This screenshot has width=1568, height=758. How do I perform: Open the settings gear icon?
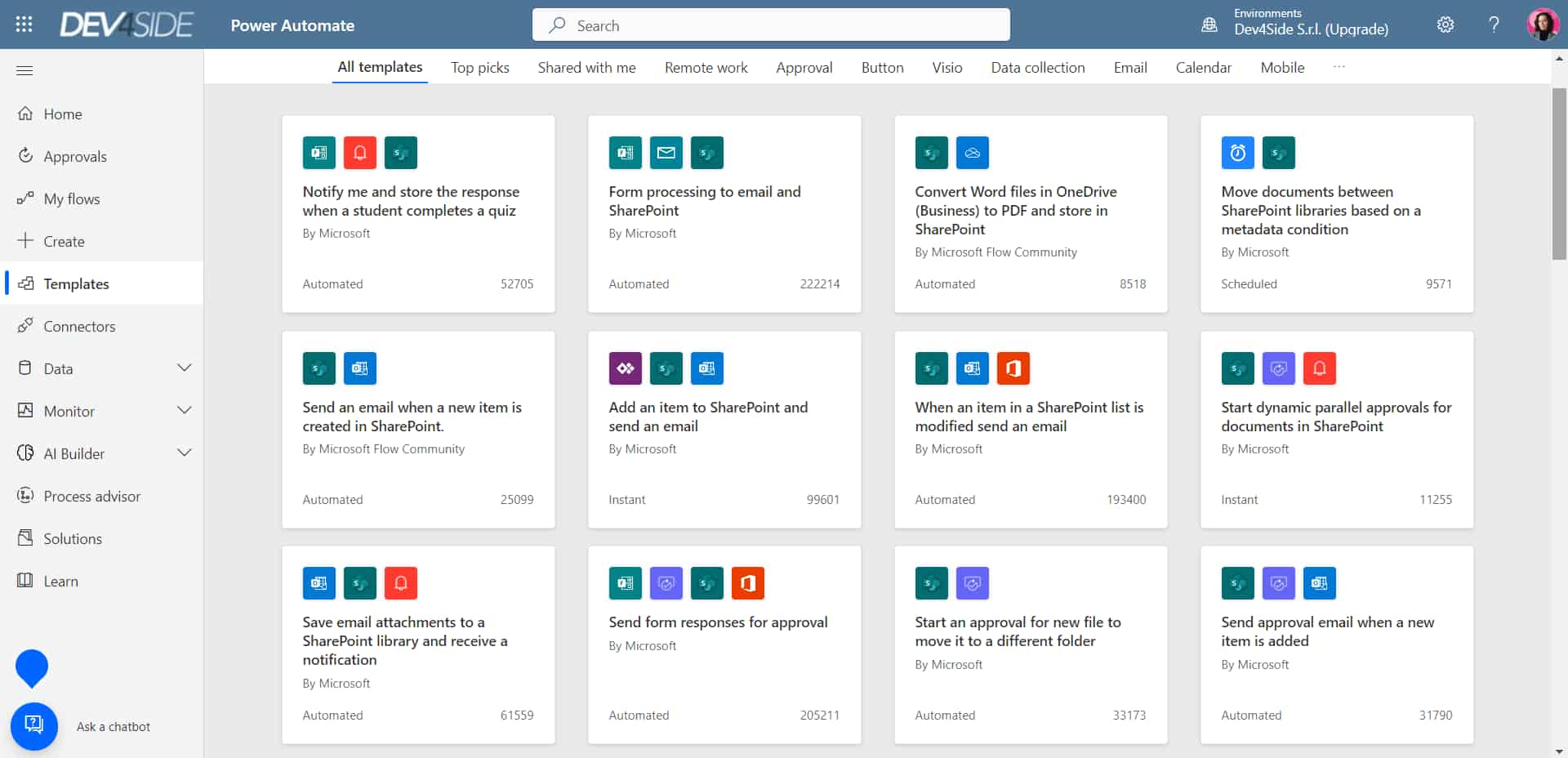pyautogui.click(x=1445, y=25)
